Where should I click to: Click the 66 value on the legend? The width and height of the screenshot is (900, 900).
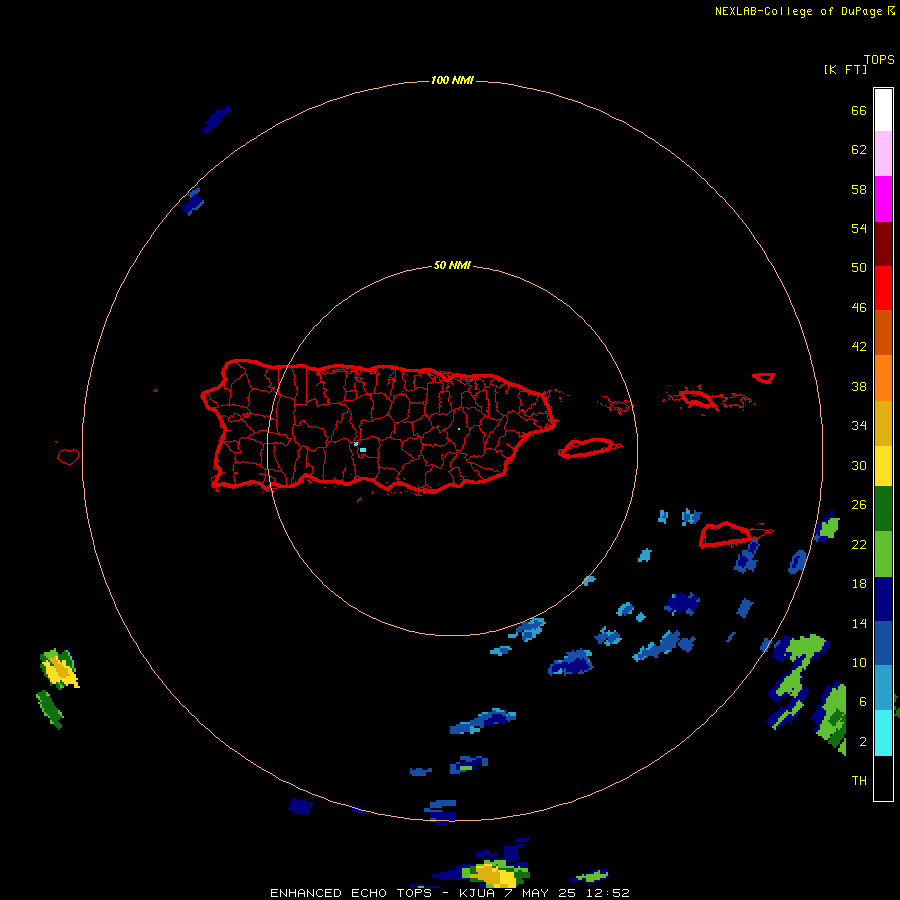(859, 111)
